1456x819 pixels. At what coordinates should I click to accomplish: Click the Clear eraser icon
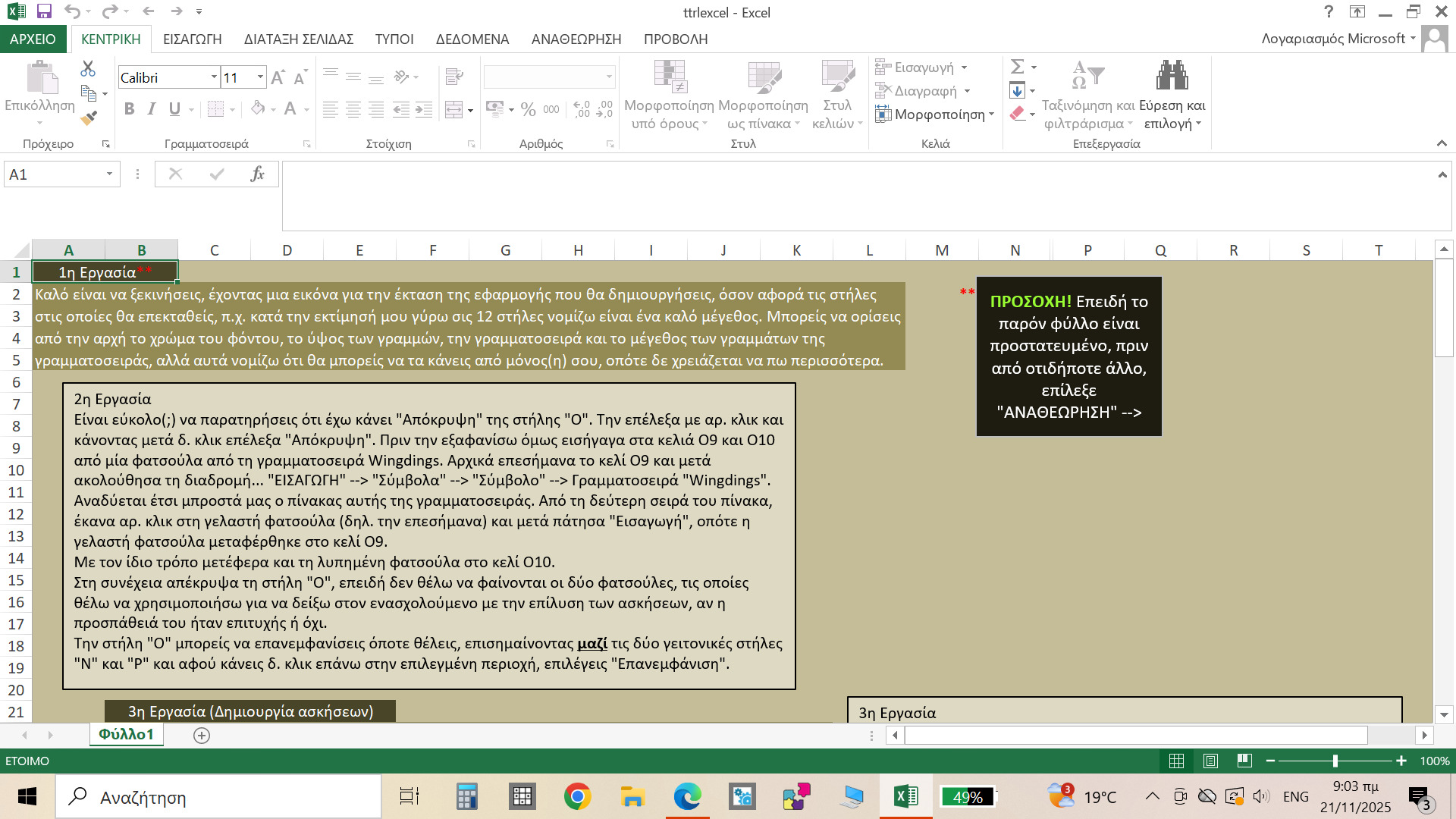[x=1018, y=114]
